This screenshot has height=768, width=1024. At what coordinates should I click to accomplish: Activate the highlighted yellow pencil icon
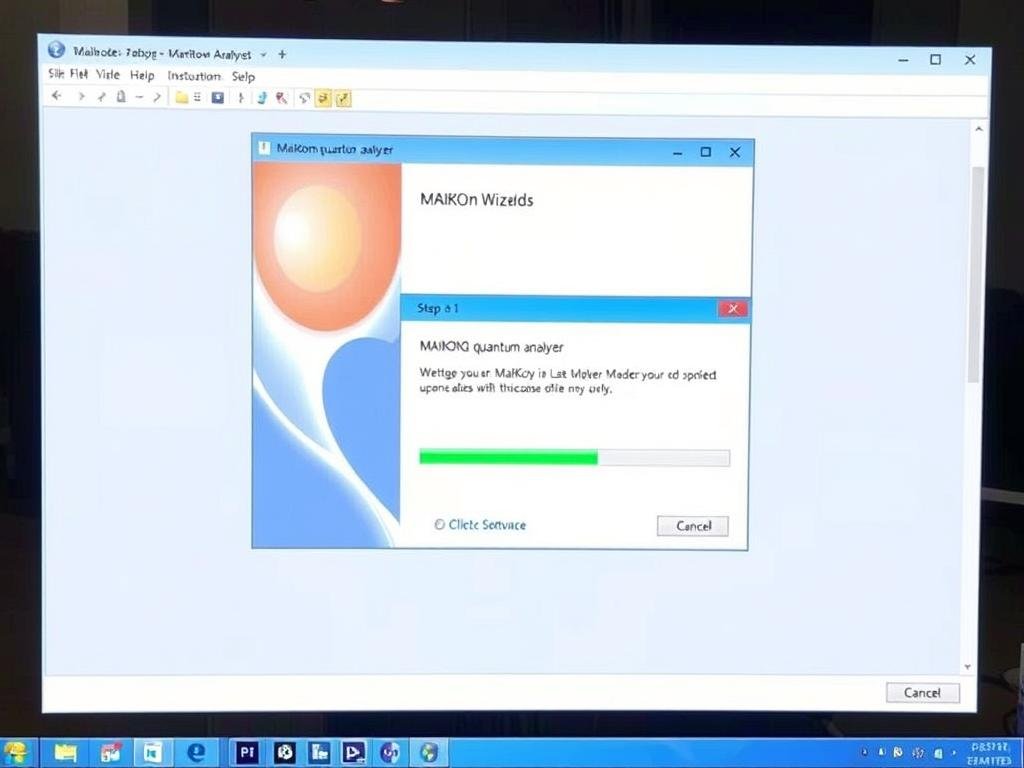click(324, 97)
